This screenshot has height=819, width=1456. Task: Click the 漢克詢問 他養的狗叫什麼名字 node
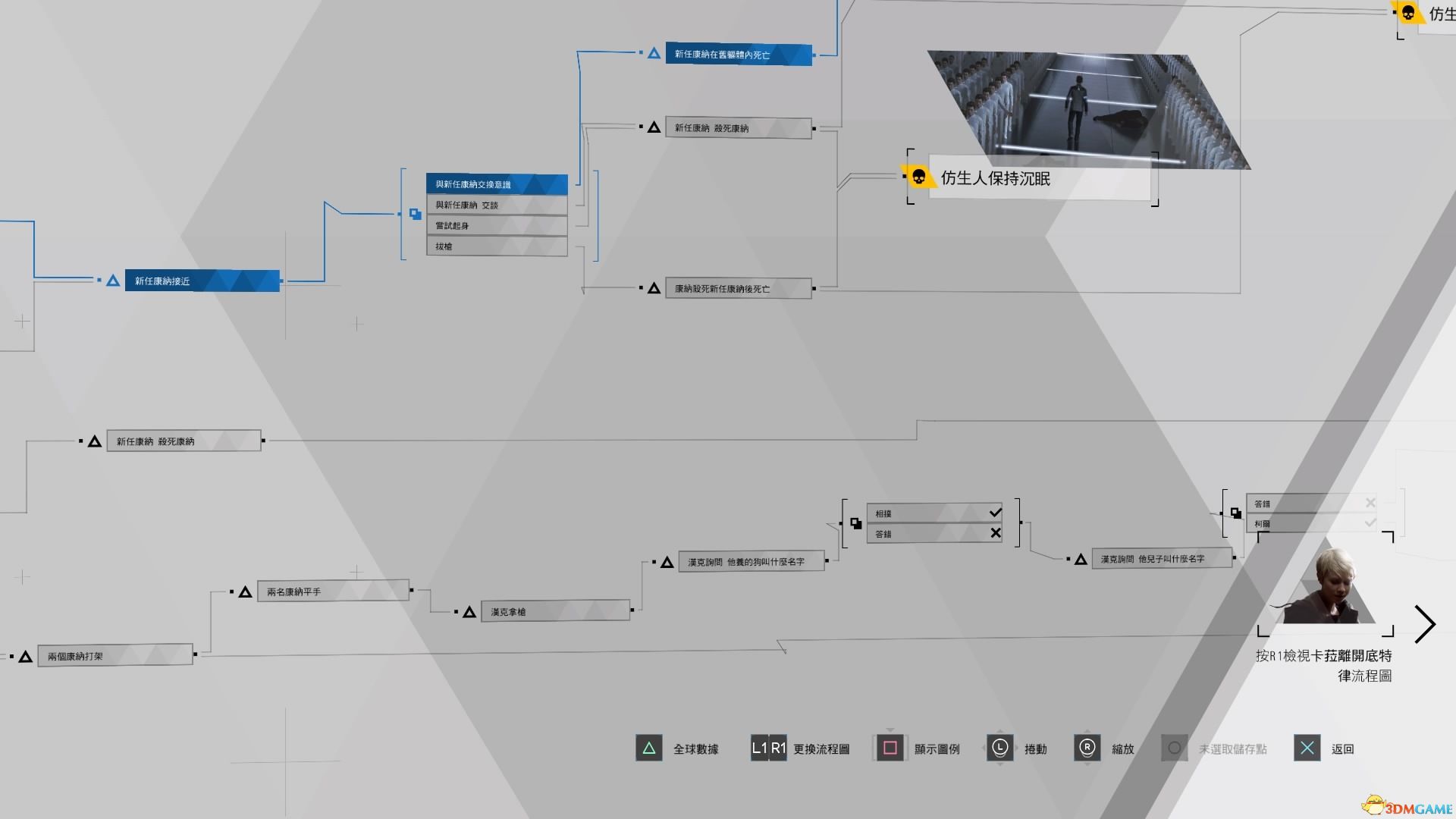[x=752, y=562]
